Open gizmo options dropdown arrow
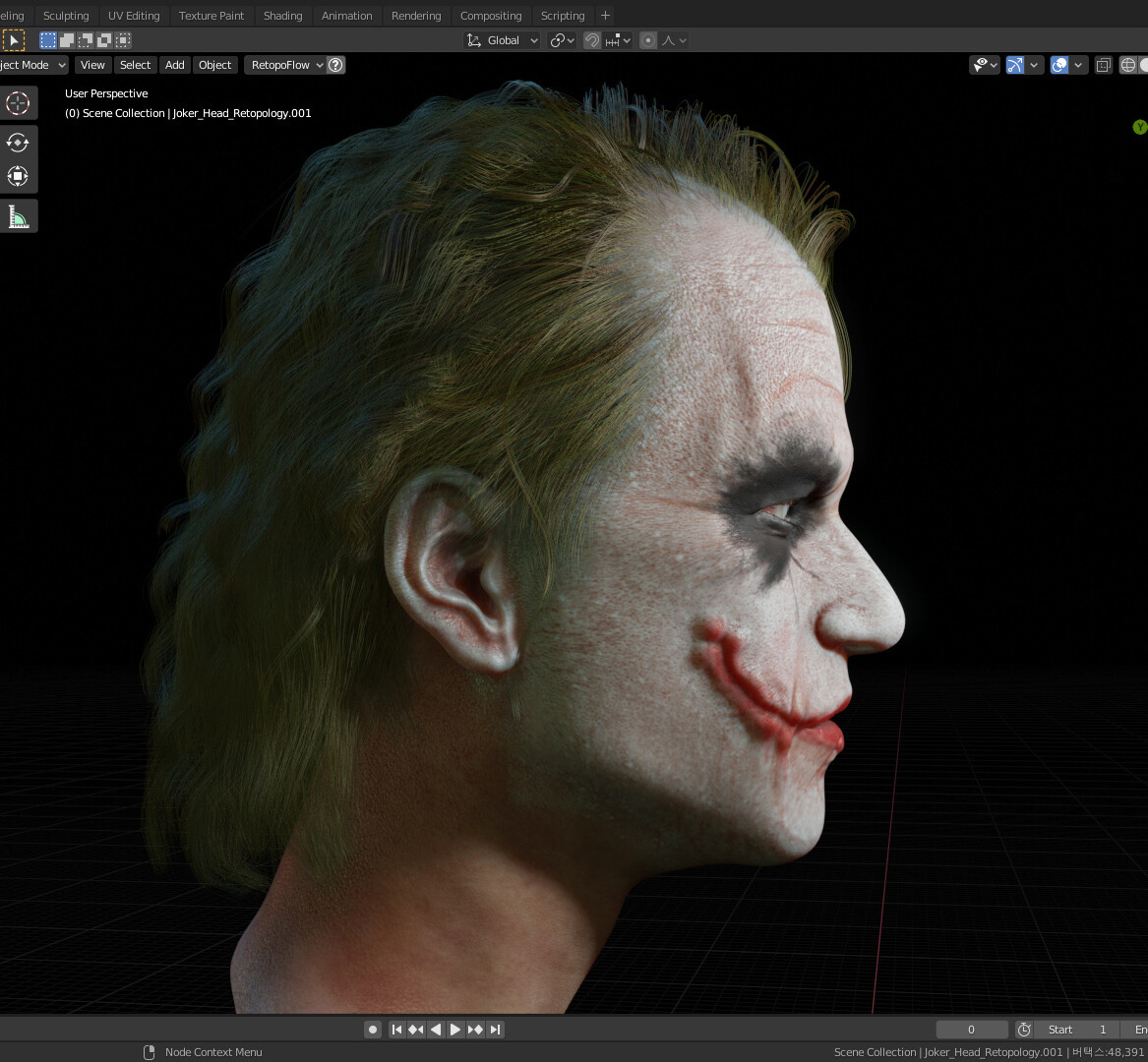The height and width of the screenshot is (1062, 1148). [x=1034, y=65]
